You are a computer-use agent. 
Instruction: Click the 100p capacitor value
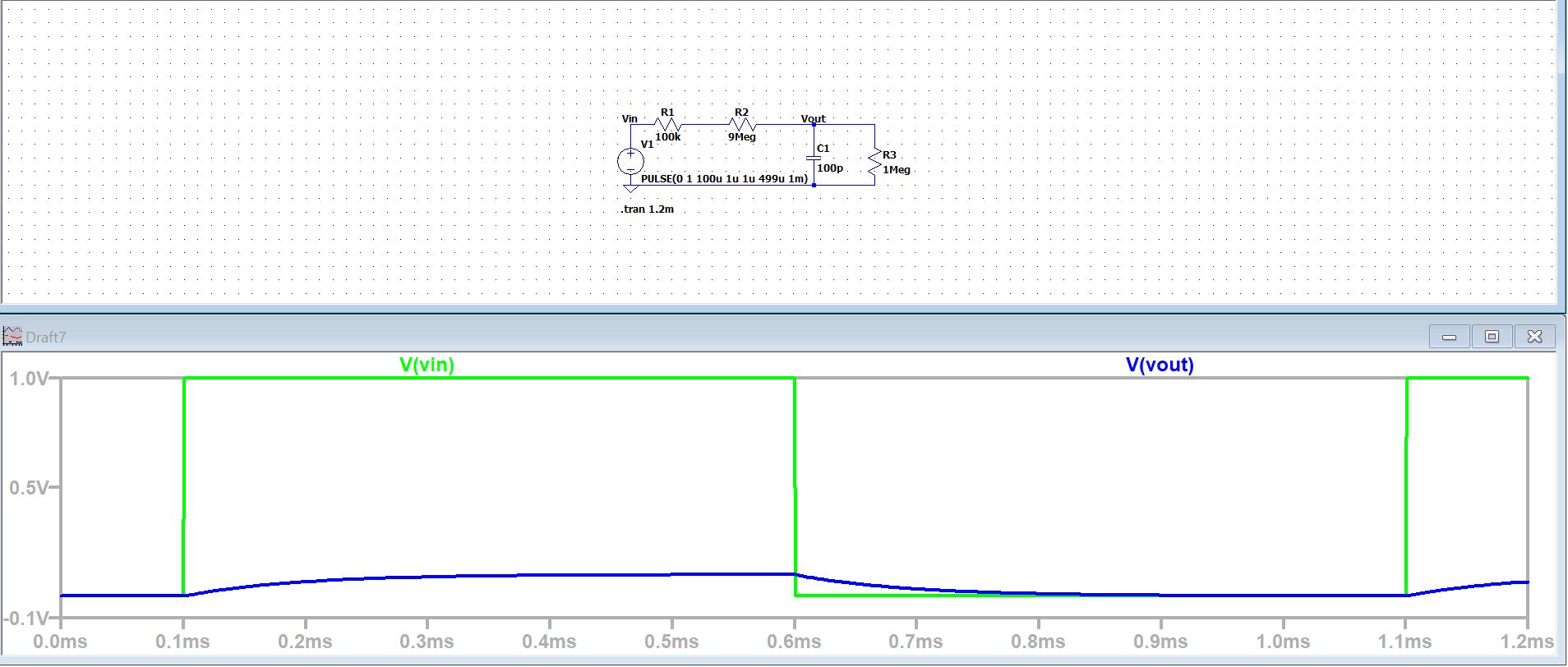830,168
